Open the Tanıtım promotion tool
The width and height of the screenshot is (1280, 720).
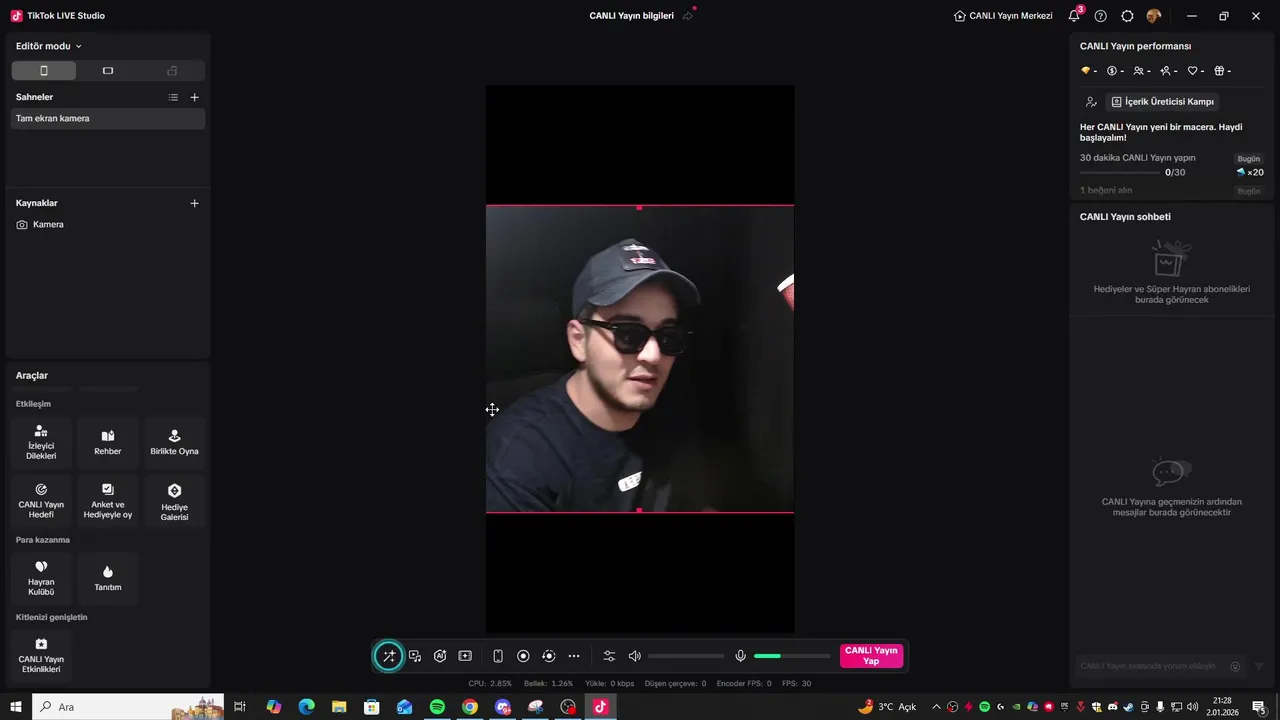point(108,578)
